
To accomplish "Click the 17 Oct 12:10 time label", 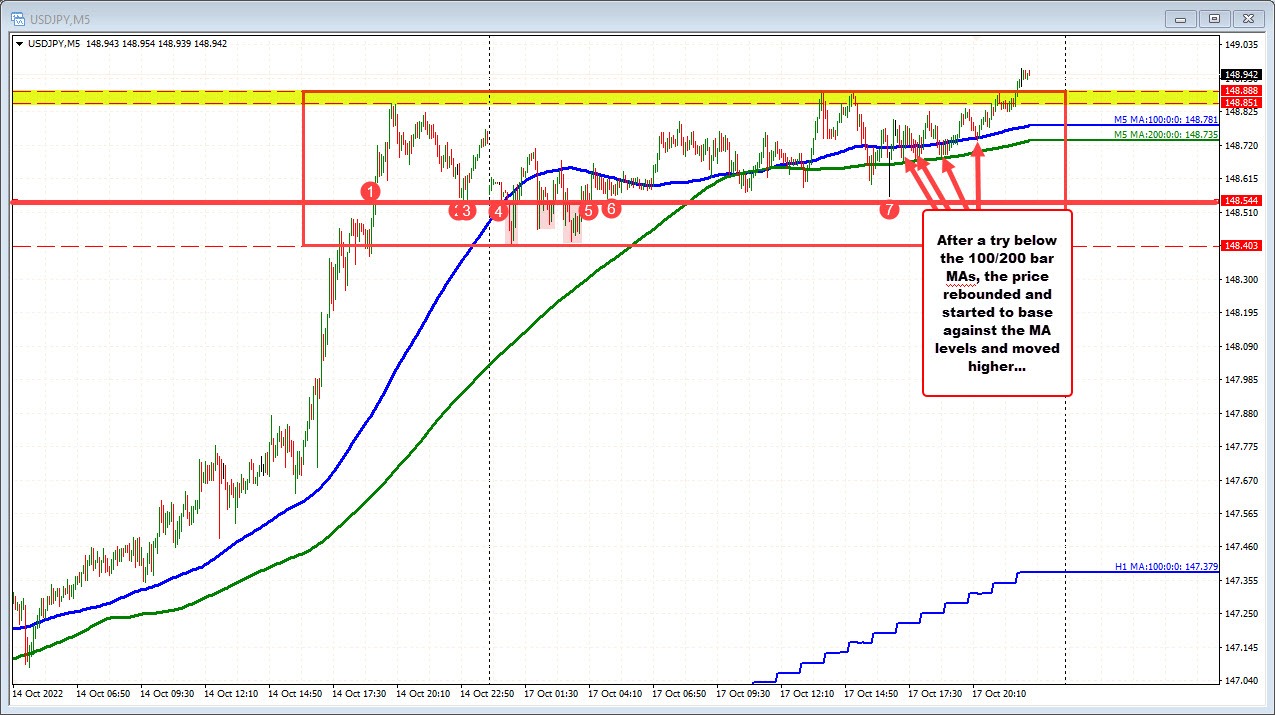I will point(807,692).
